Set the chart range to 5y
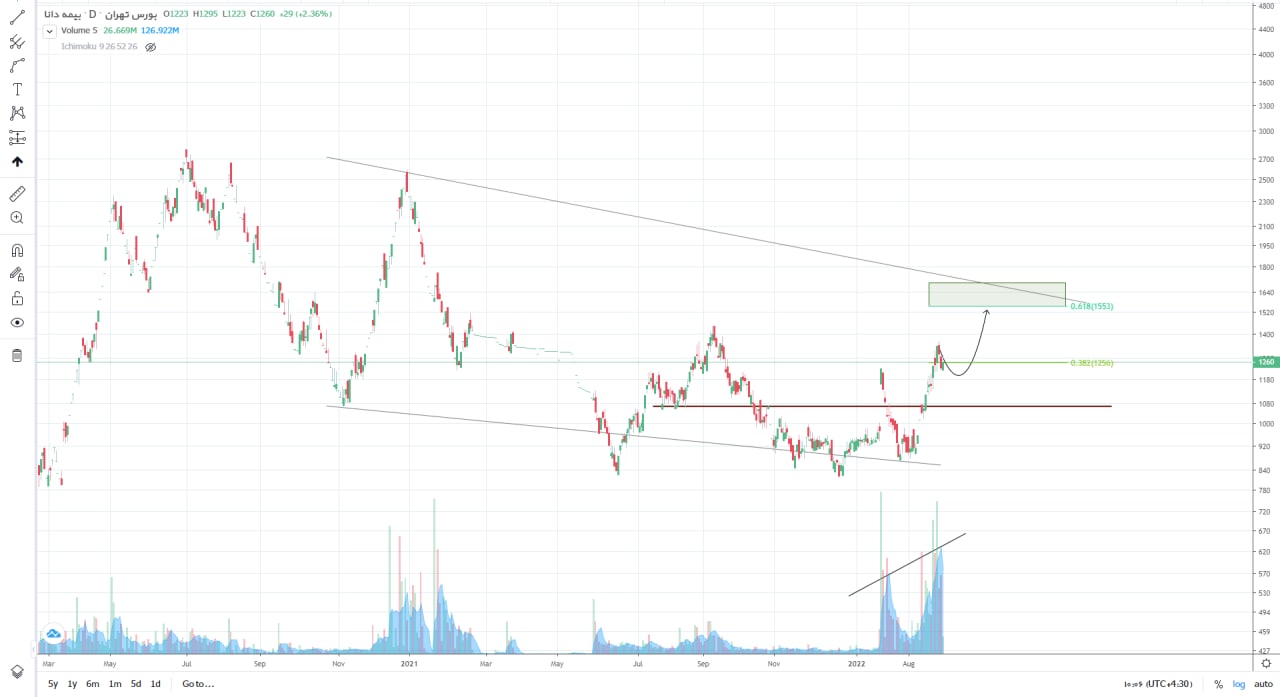The height and width of the screenshot is (697, 1280). pyautogui.click(x=52, y=684)
